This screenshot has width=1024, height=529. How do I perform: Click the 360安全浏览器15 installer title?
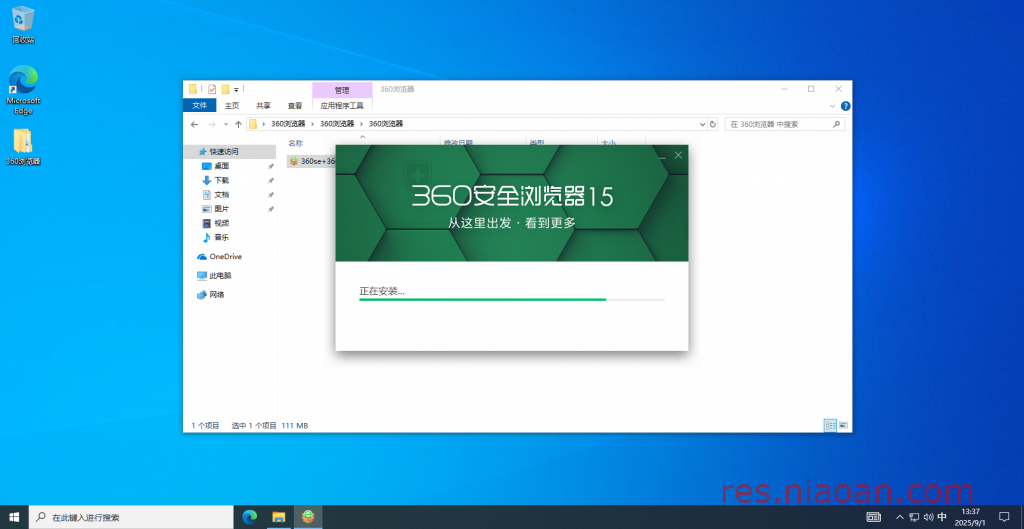[513, 196]
